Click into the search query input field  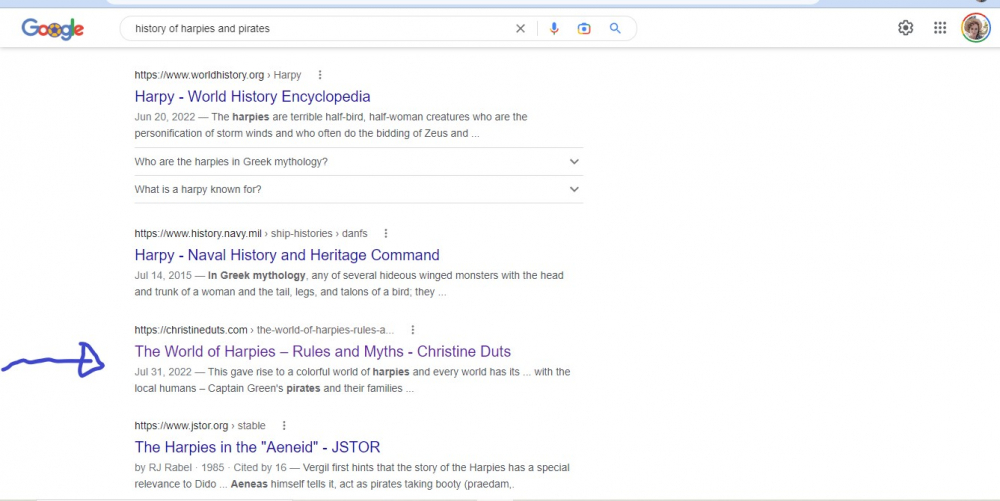[x=320, y=29]
